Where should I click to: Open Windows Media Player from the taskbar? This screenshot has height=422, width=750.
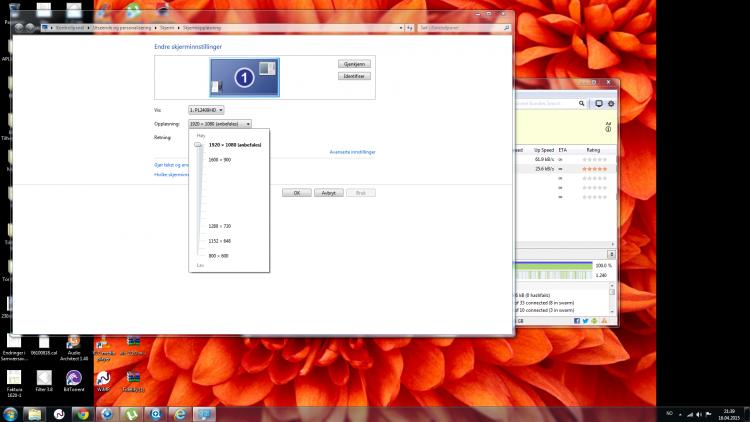(x=107, y=414)
